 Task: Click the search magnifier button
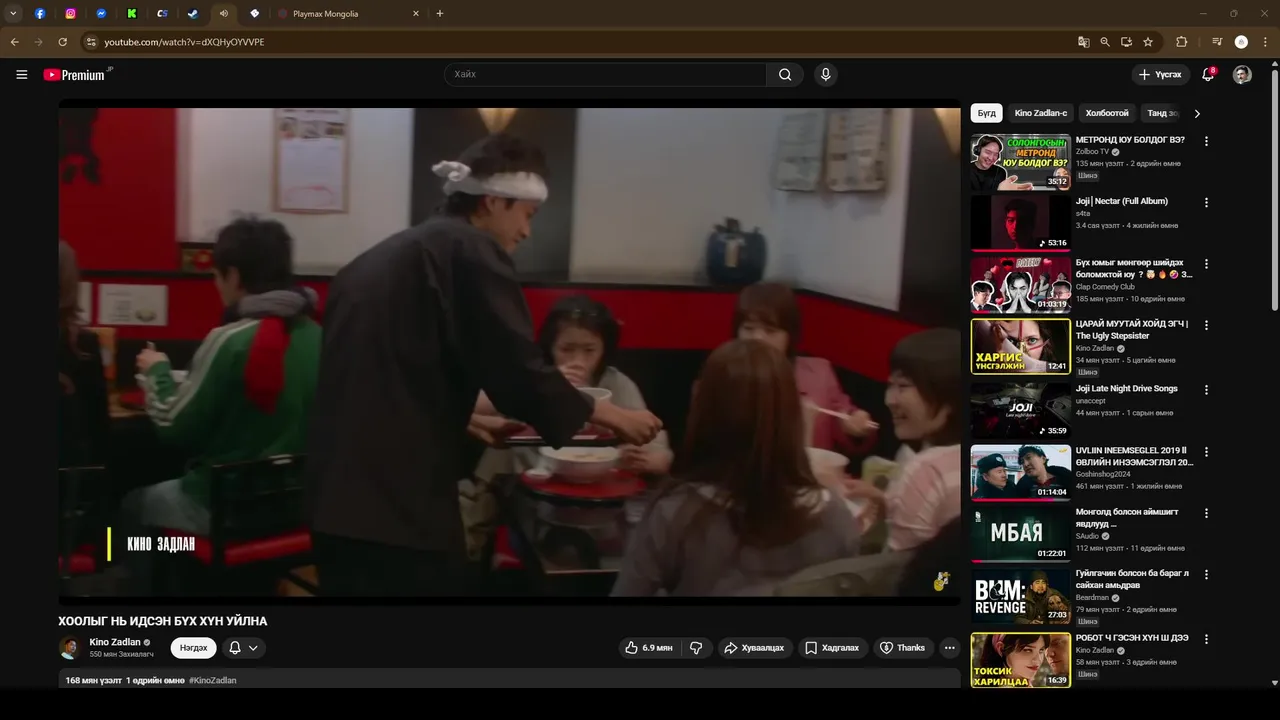(x=785, y=74)
